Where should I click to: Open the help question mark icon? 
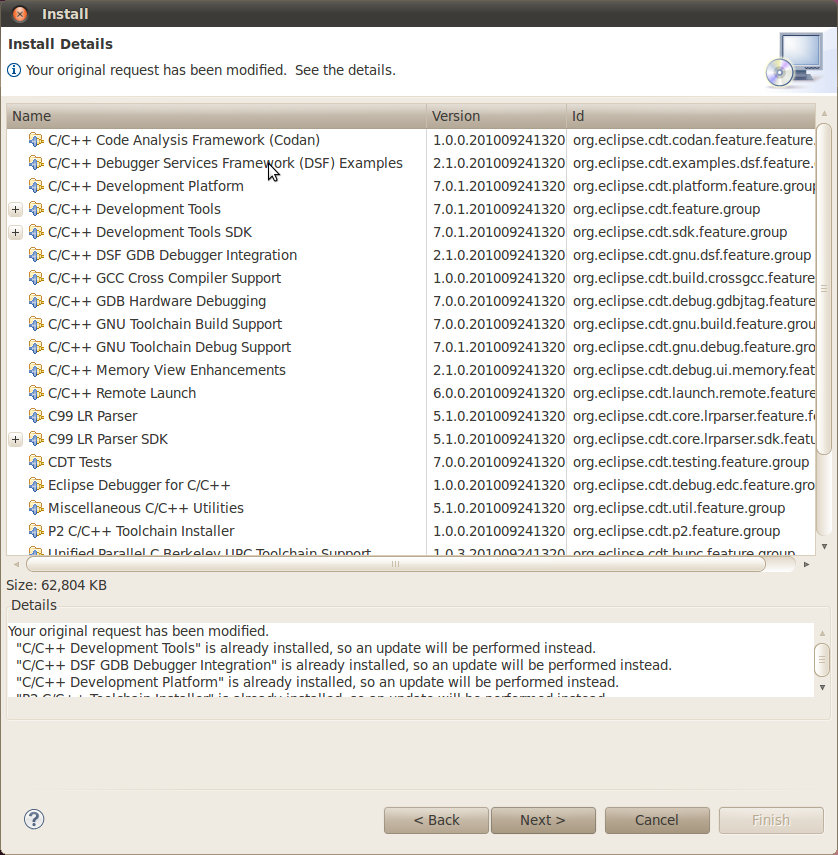34,819
